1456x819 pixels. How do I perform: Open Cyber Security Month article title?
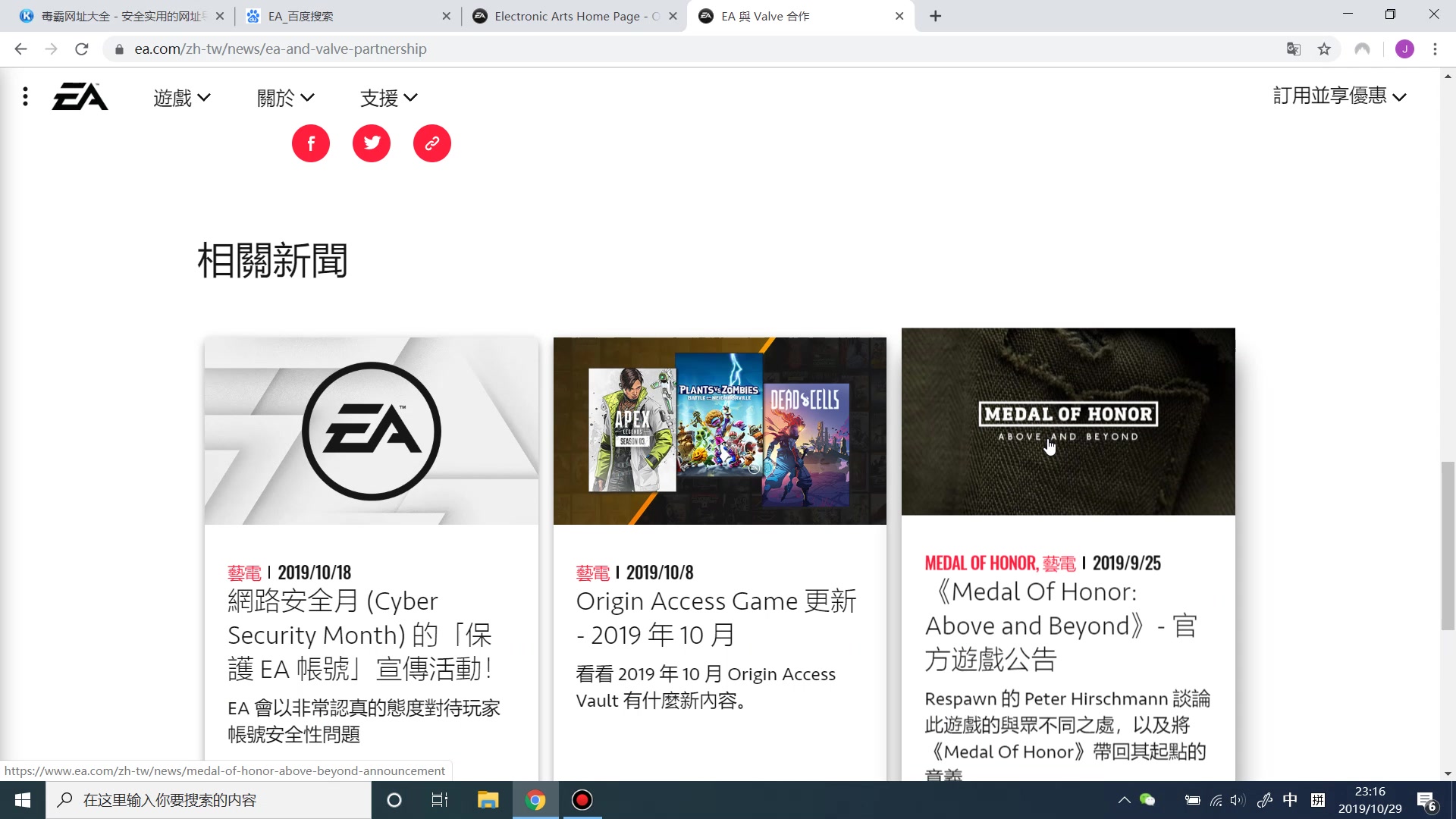click(x=361, y=635)
